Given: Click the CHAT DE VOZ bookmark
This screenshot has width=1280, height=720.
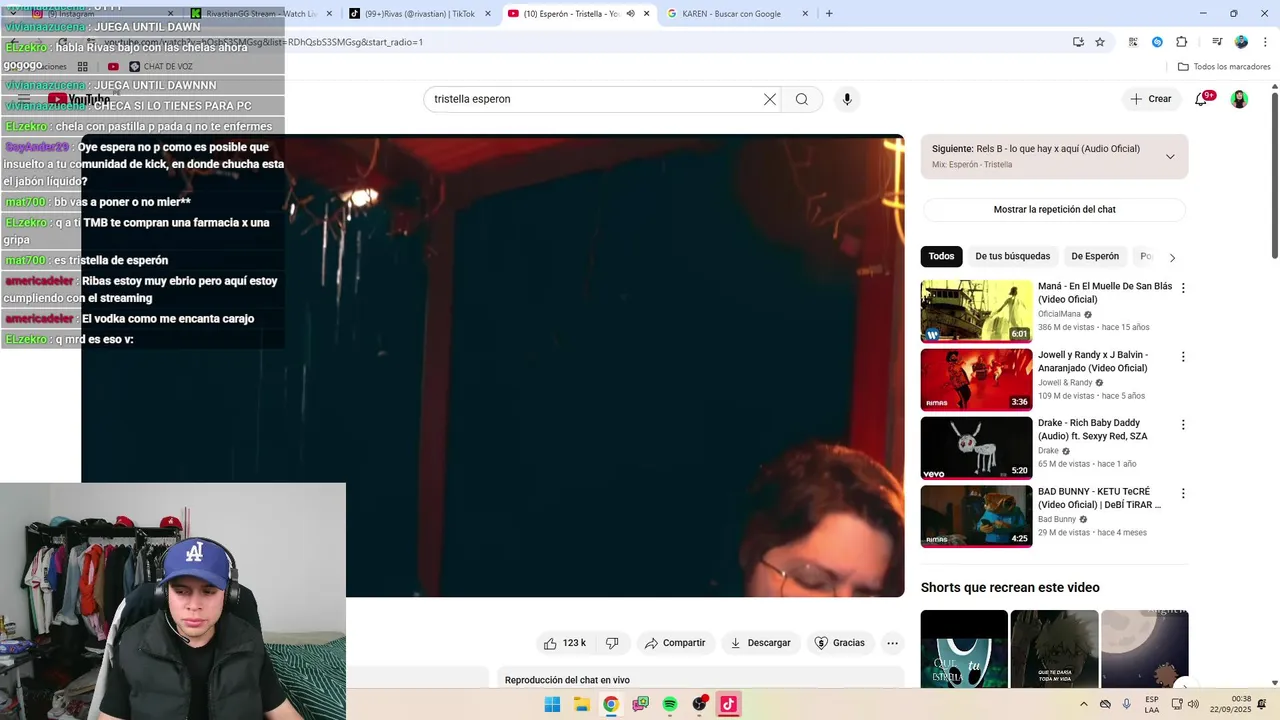Looking at the screenshot, I should tap(160, 67).
